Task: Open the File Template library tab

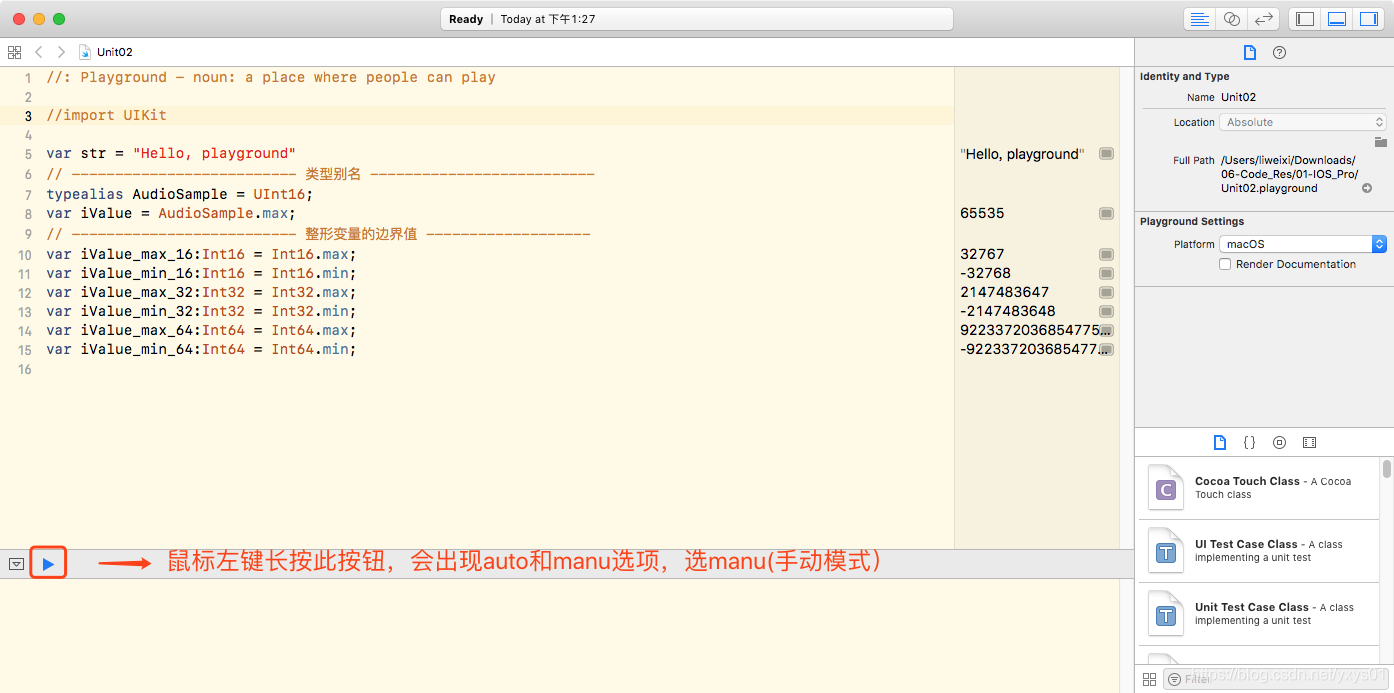Action: [1219, 442]
